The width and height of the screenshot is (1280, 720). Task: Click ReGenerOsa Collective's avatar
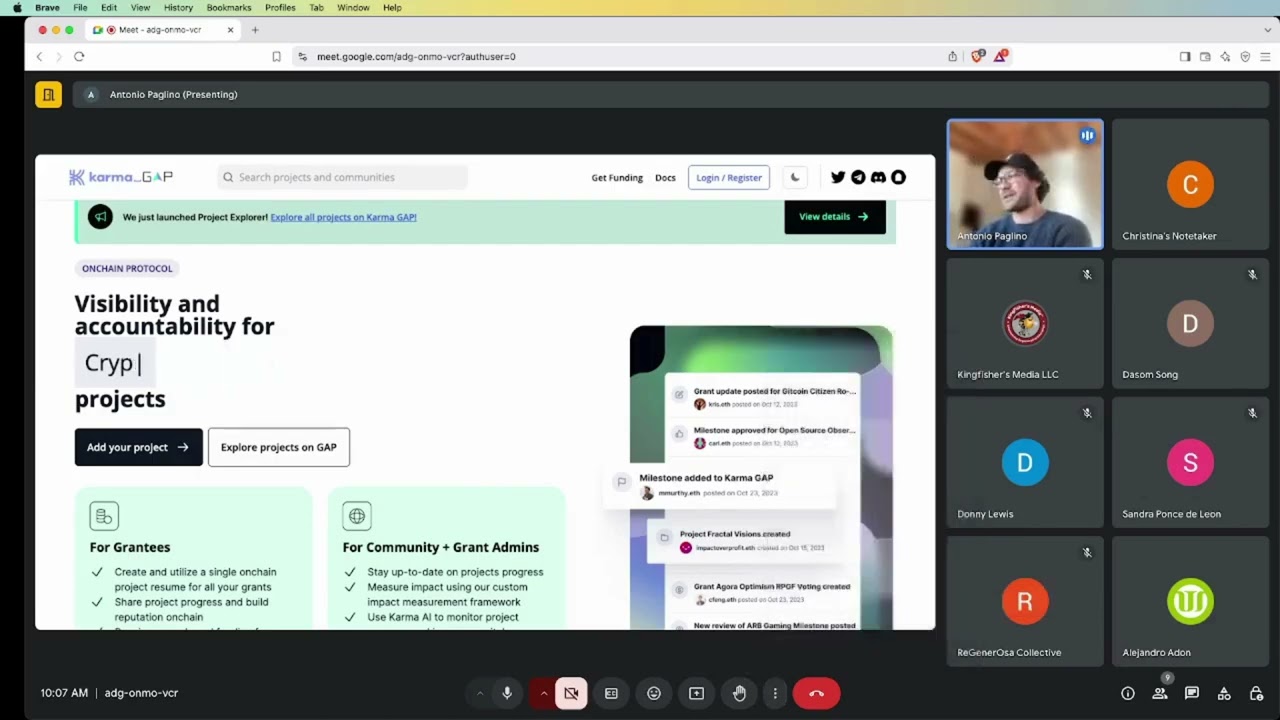(x=1025, y=601)
